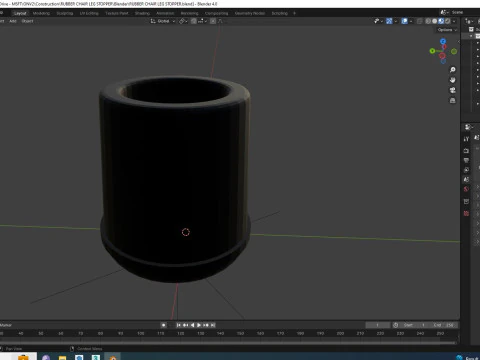Jump to the timeline start frame
Viewport: 480px width, 360px height.
pyautogui.click(x=179, y=325)
